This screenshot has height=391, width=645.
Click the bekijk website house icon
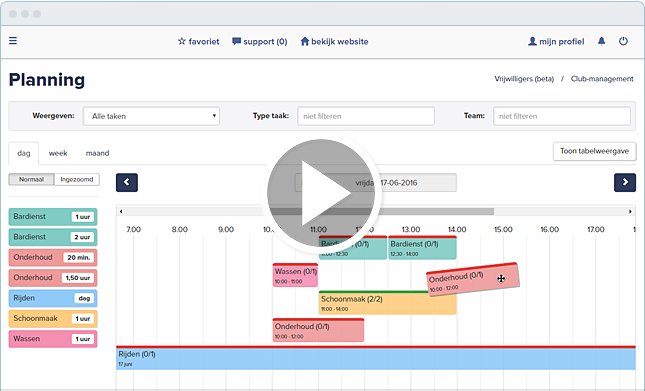click(x=304, y=41)
